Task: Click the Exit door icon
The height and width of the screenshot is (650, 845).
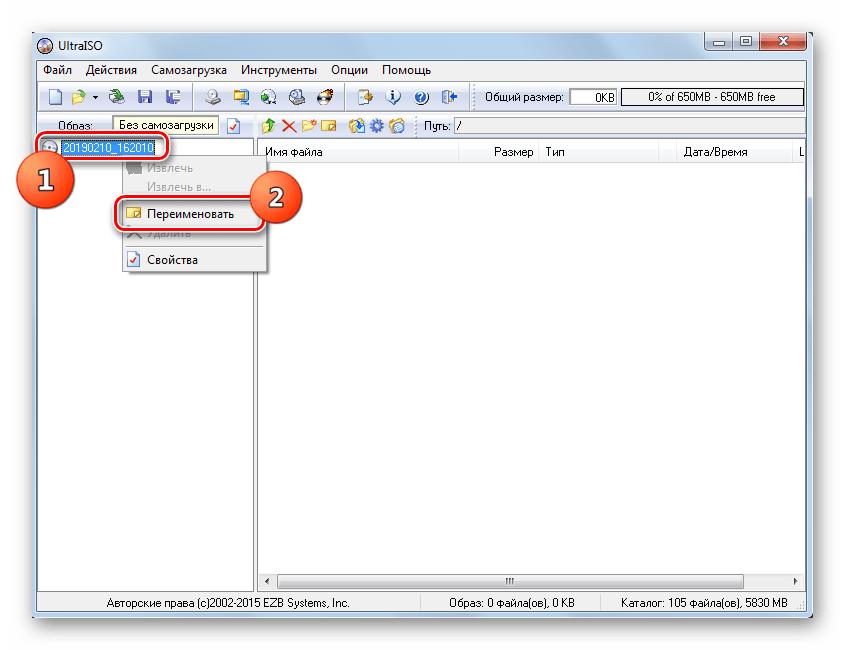Action: (x=449, y=97)
